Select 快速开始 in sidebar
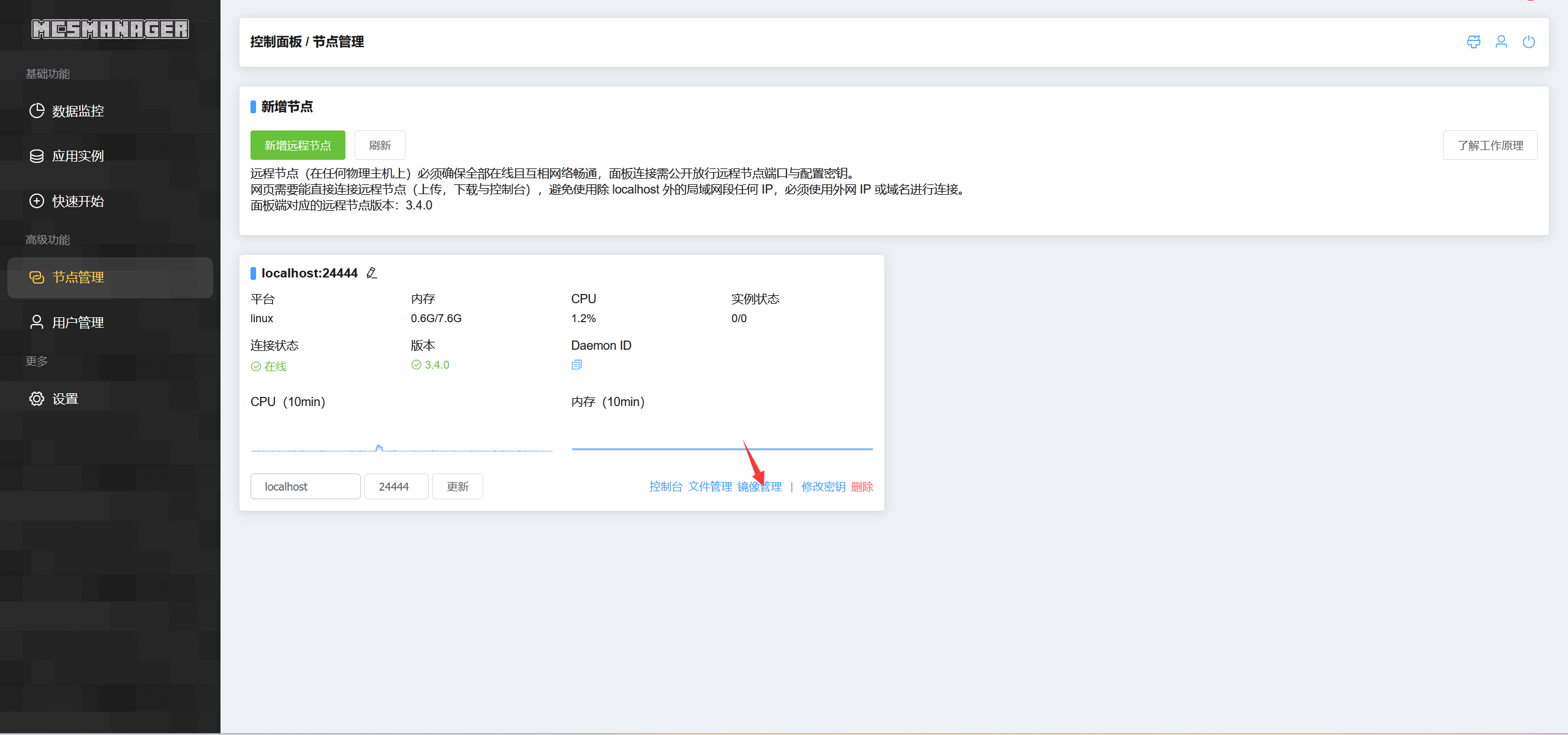This screenshot has height=735, width=1568. pos(78,202)
